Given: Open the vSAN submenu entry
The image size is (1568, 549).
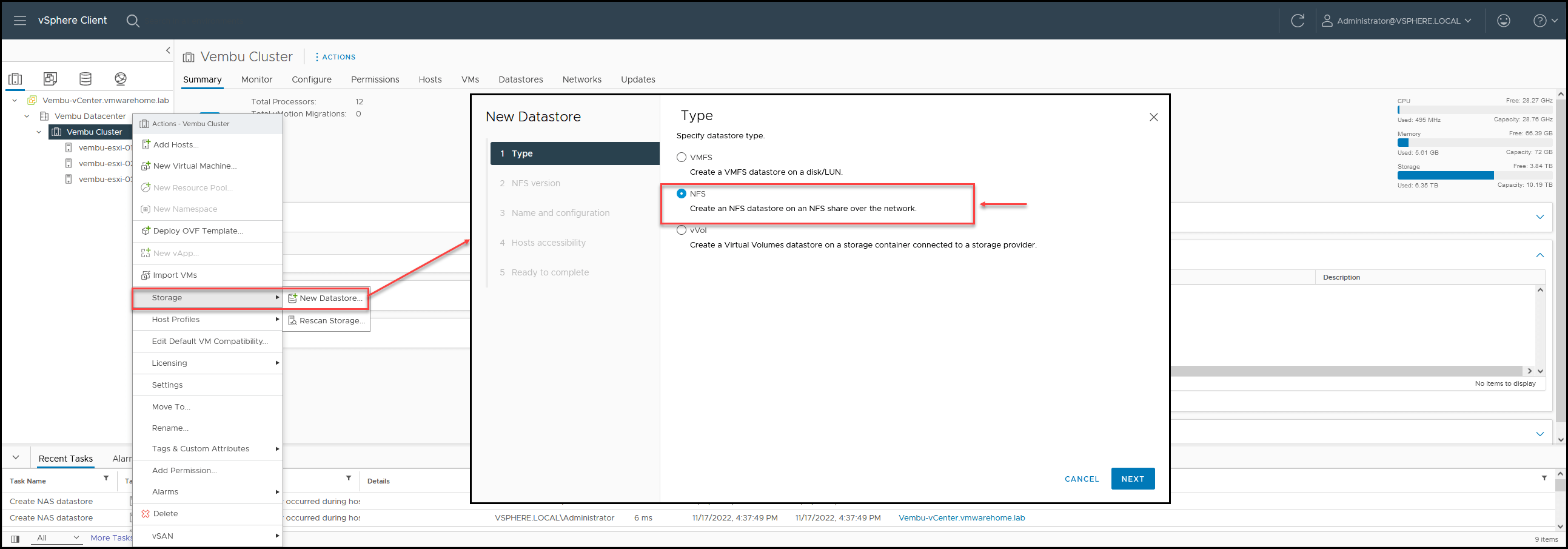Looking at the screenshot, I should [x=207, y=536].
